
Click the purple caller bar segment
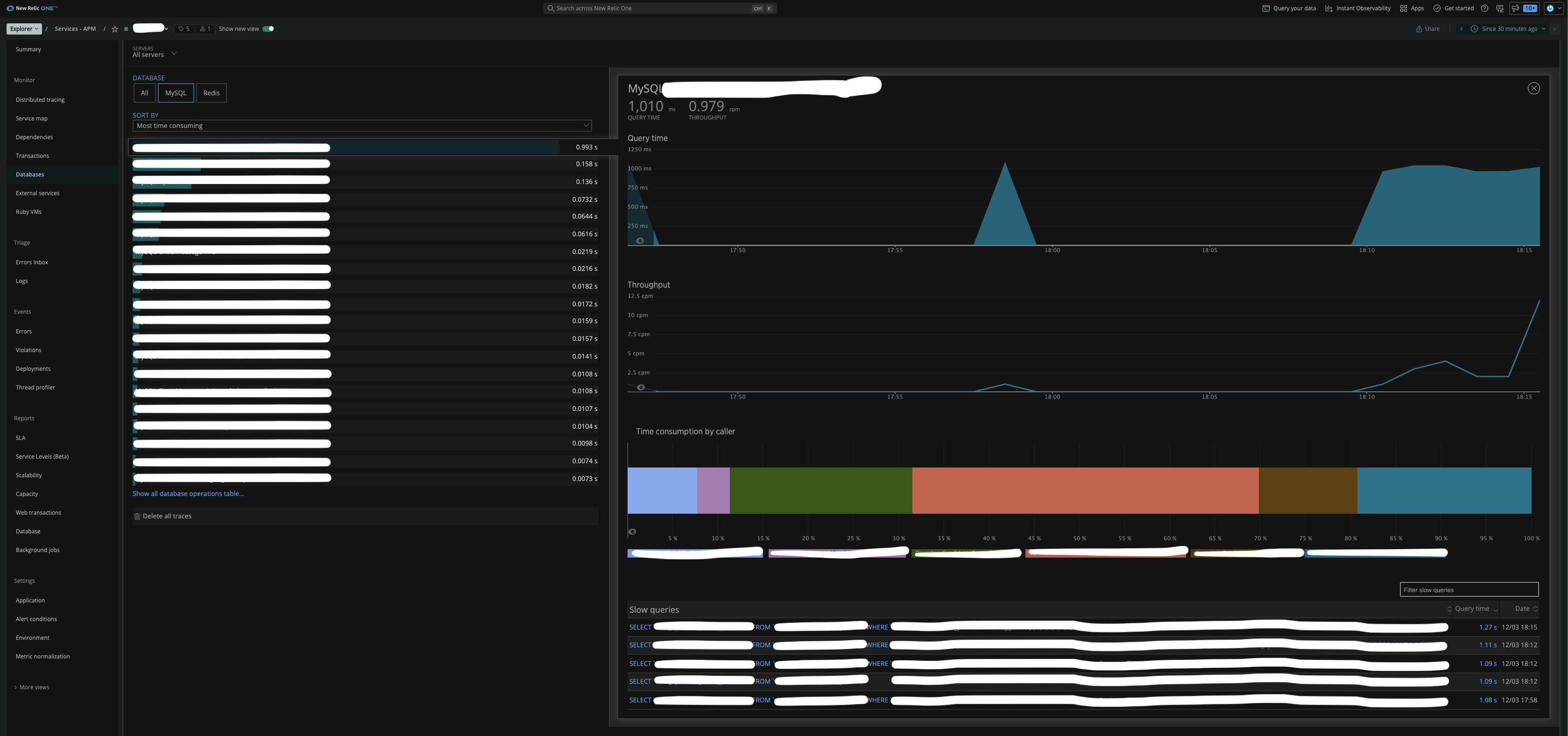(x=713, y=491)
